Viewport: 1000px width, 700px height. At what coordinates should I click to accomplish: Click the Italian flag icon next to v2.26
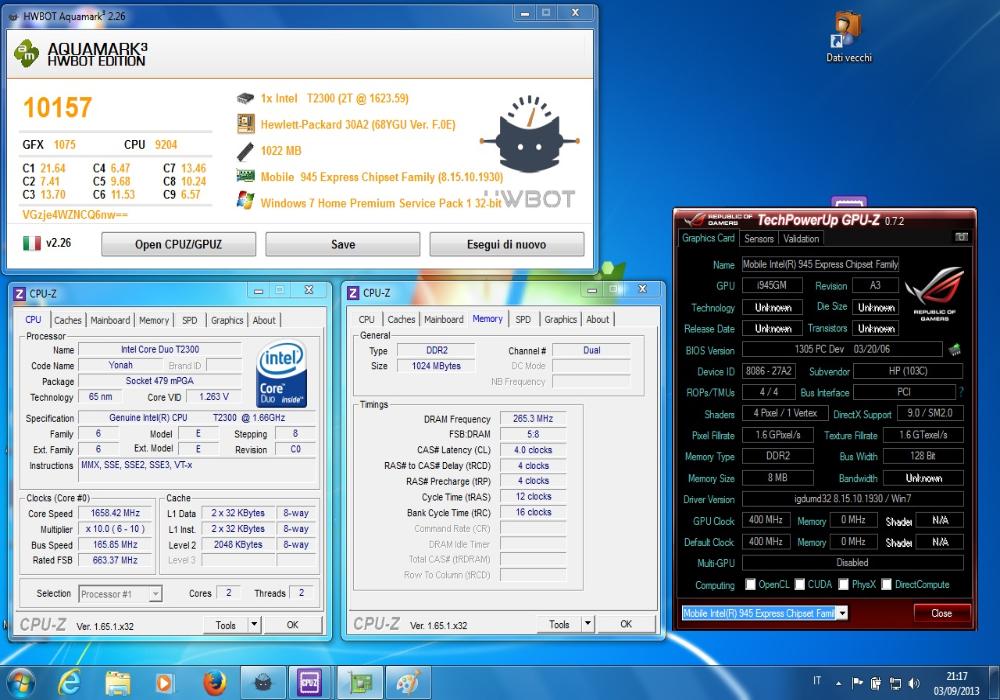point(31,243)
